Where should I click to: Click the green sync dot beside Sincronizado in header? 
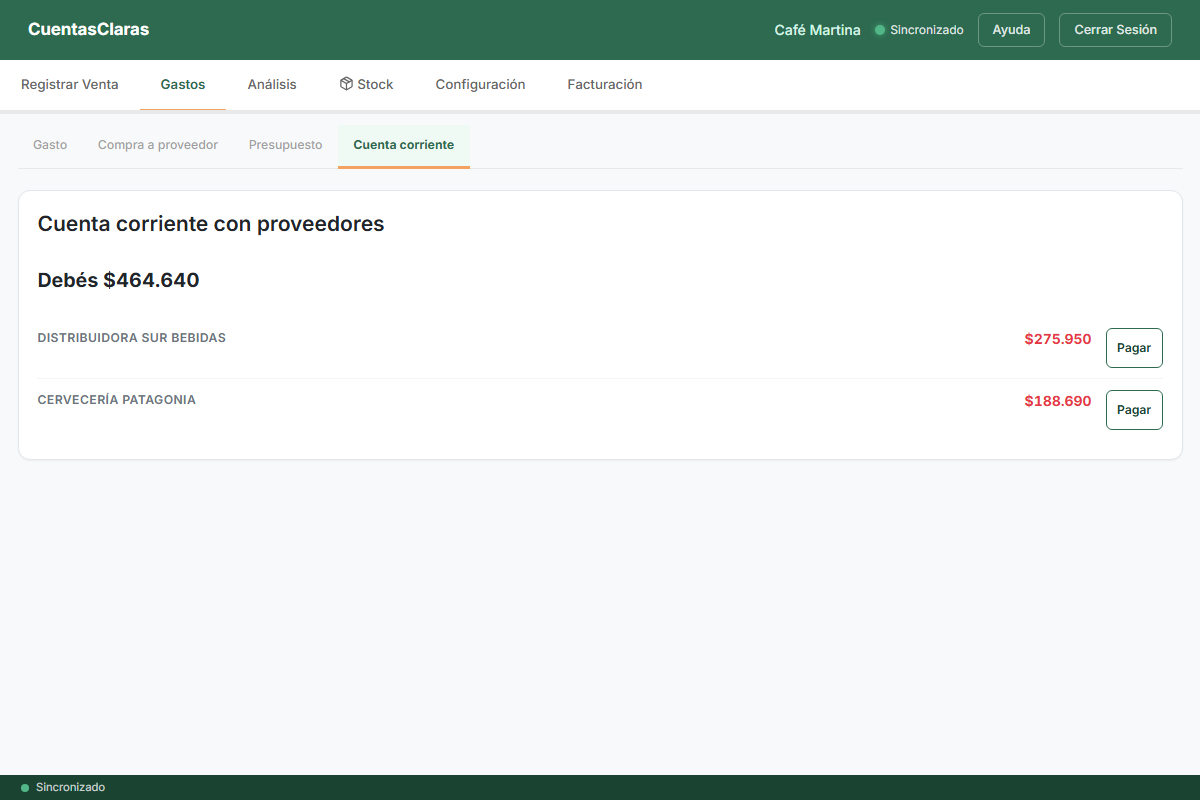point(880,30)
